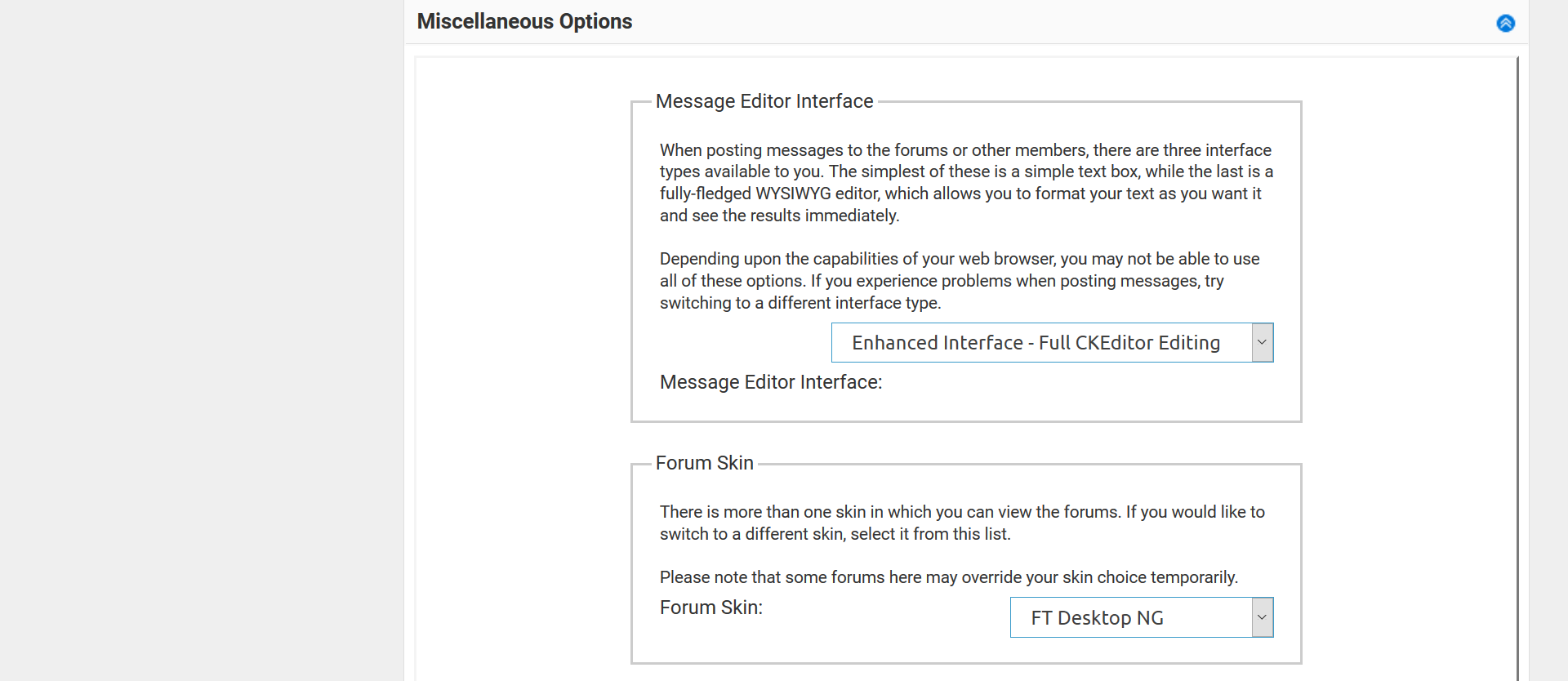Screen dimensions: 1568x681
Task: Click the note "Please note that some forums"
Action: pos(949,577)
